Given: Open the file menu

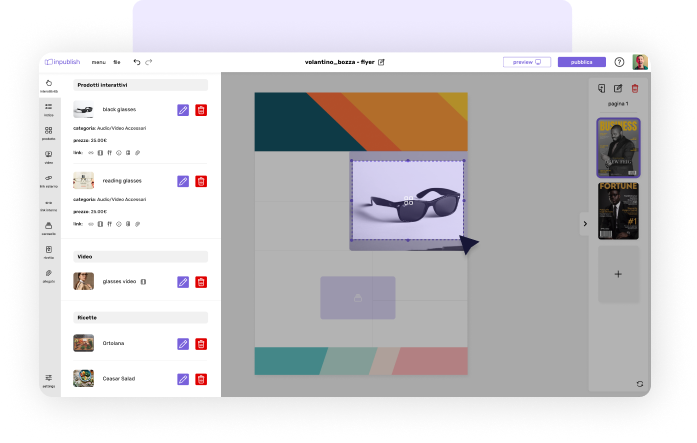Looking at the screenshot, I should [x=117, y=62].
